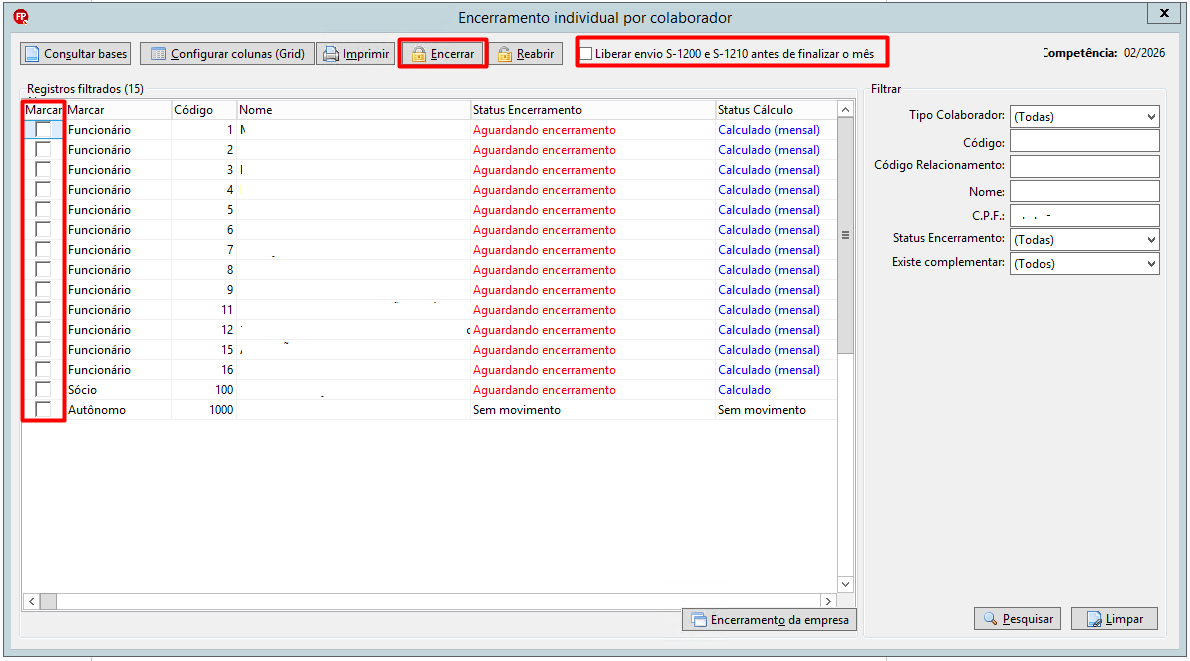
Task: Click the Nome filter input field
Action: [1085, 190]
